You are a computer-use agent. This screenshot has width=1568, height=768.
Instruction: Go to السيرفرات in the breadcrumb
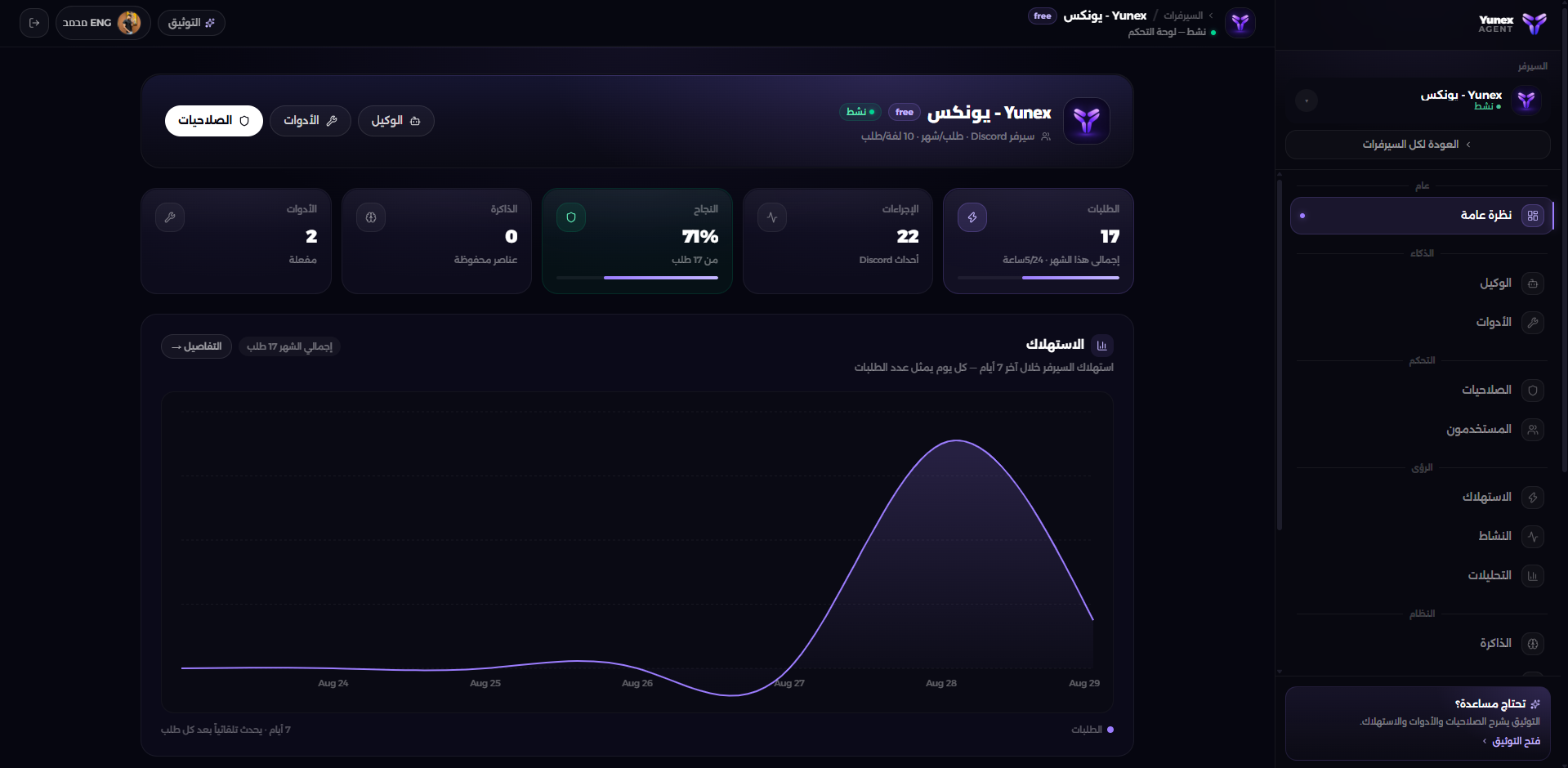tap(1183, 16)
